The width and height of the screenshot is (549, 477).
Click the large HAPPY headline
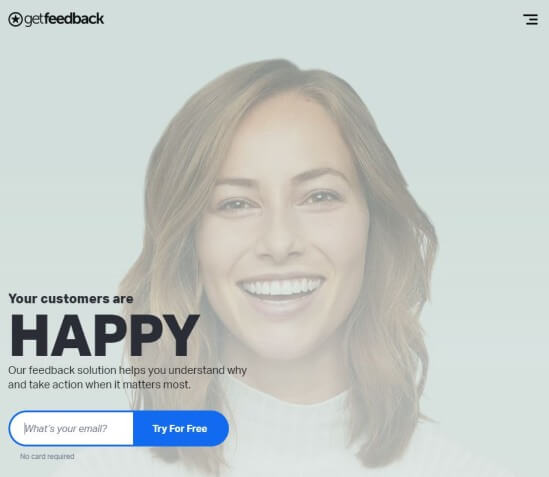point(104,336)
